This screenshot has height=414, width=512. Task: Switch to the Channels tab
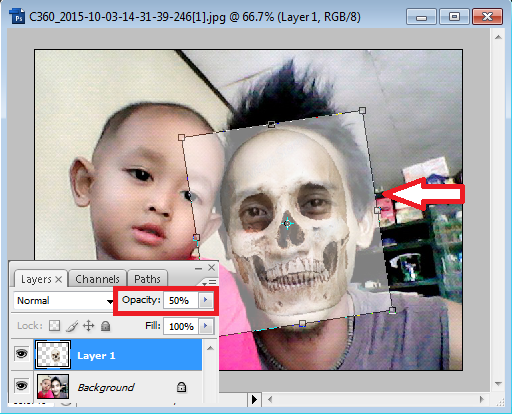[97, 279]
